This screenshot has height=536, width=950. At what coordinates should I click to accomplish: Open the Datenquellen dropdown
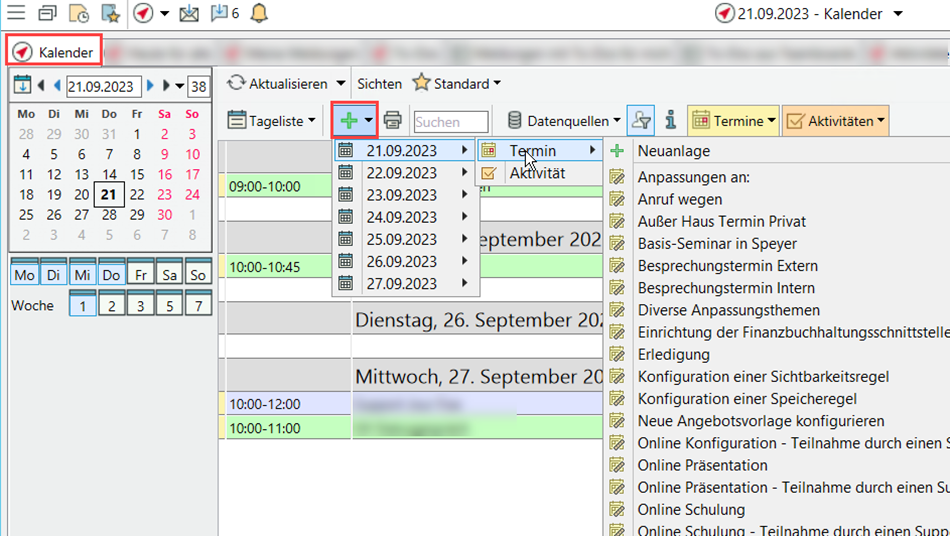click(564, 121)
